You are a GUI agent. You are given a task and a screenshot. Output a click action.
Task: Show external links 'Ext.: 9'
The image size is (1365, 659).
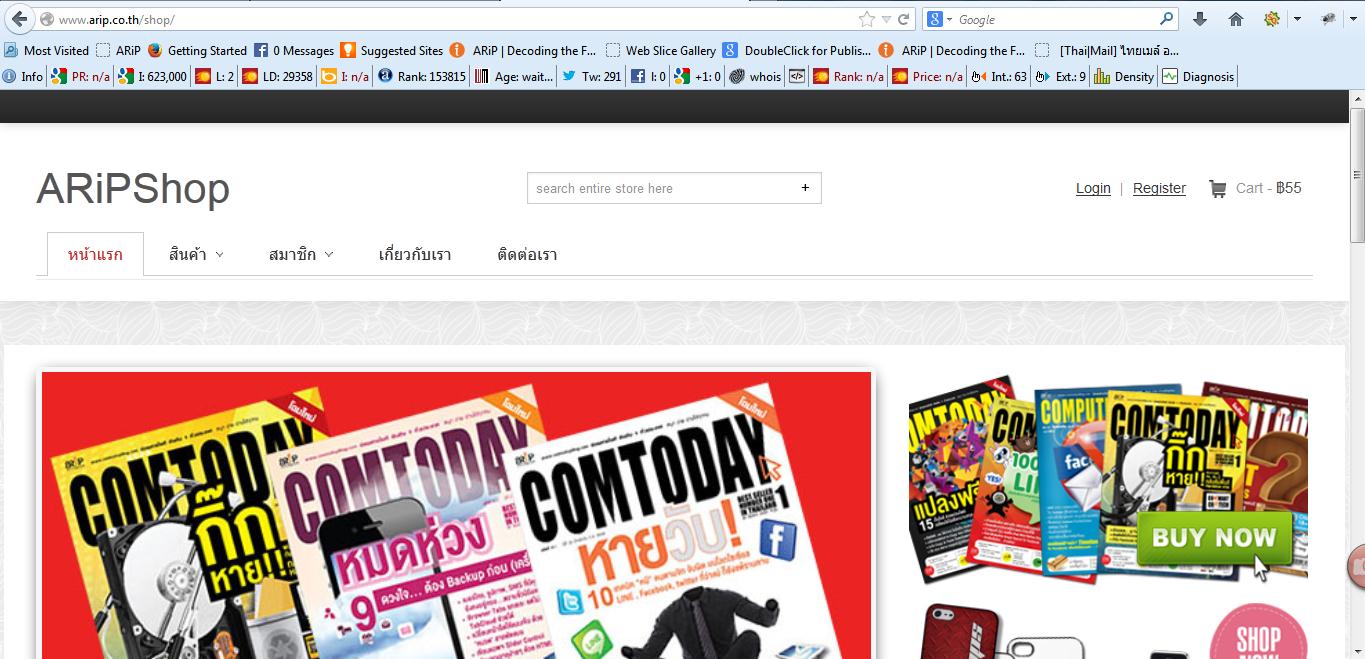1061,76
